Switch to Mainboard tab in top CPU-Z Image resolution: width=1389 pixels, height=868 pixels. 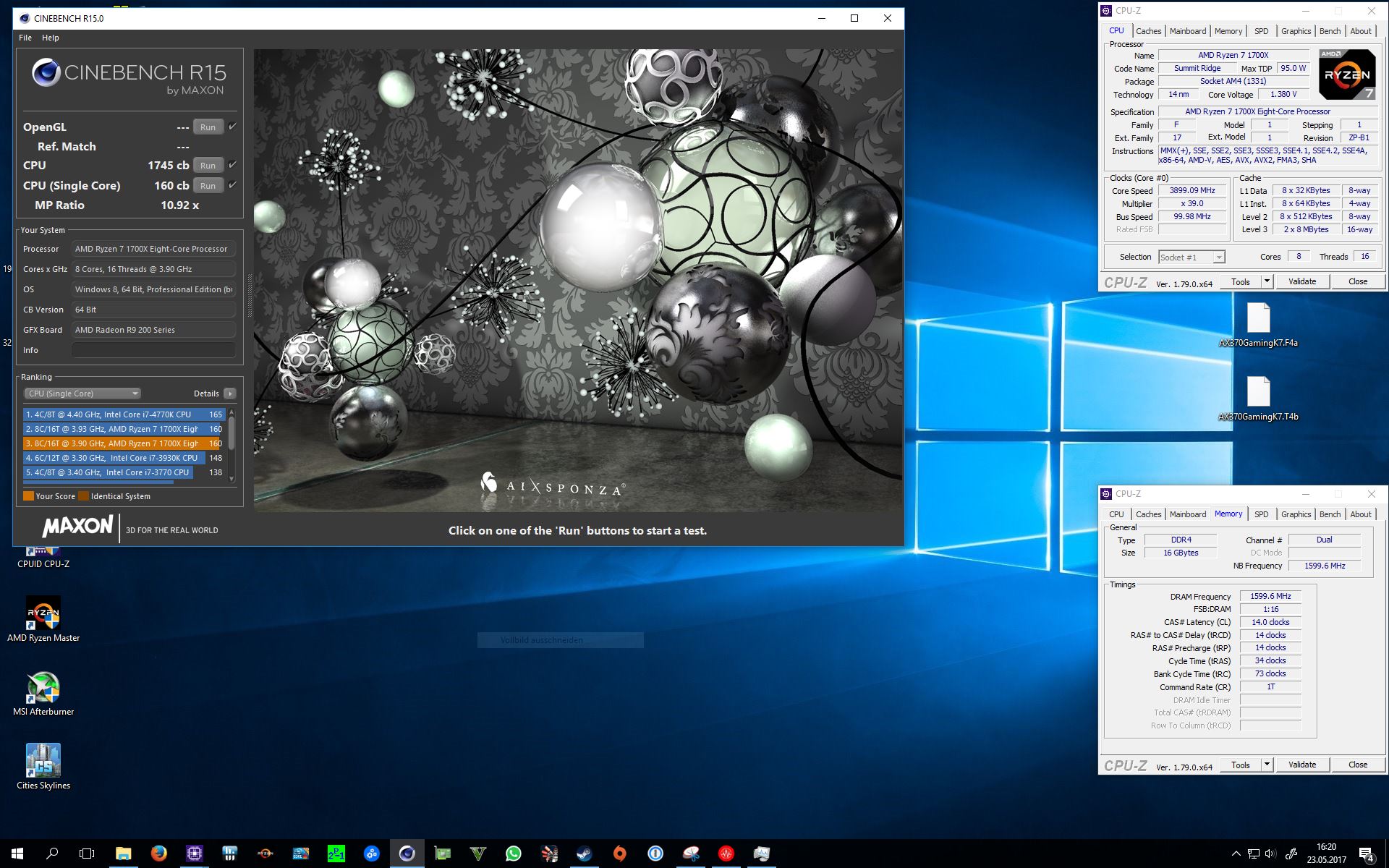click(1187, 31)
